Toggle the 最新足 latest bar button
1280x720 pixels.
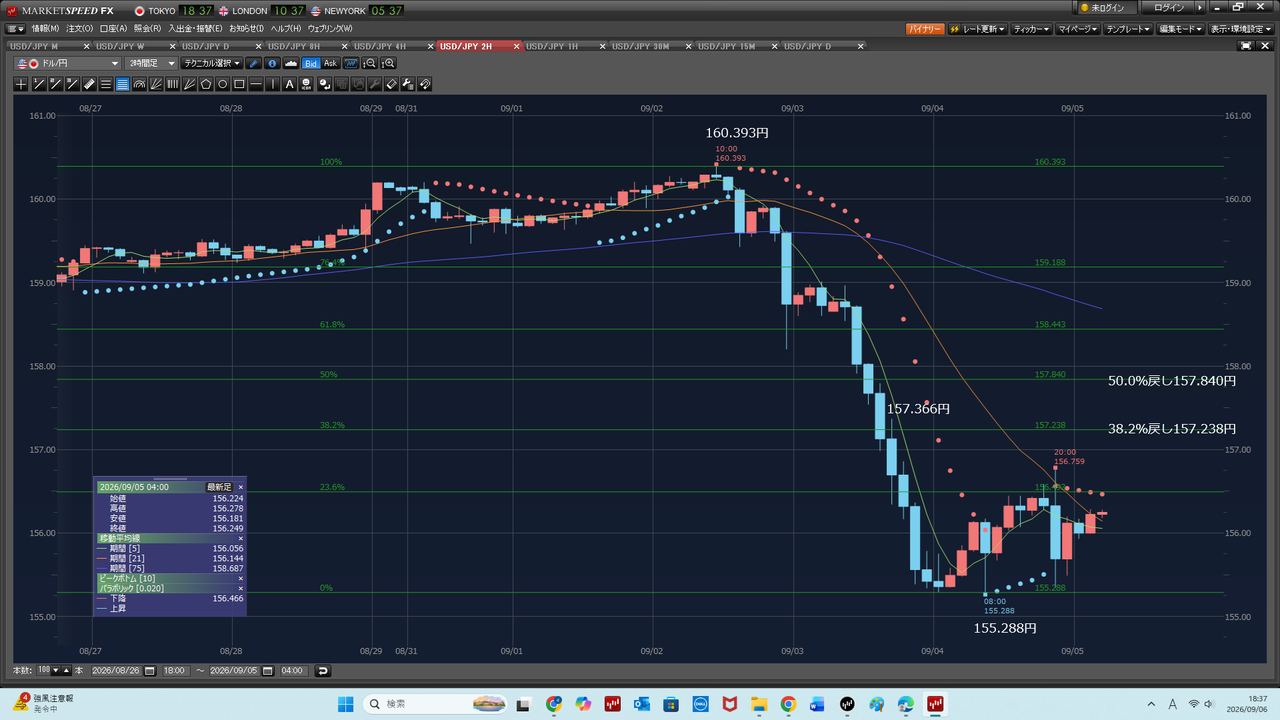[219, 487]
